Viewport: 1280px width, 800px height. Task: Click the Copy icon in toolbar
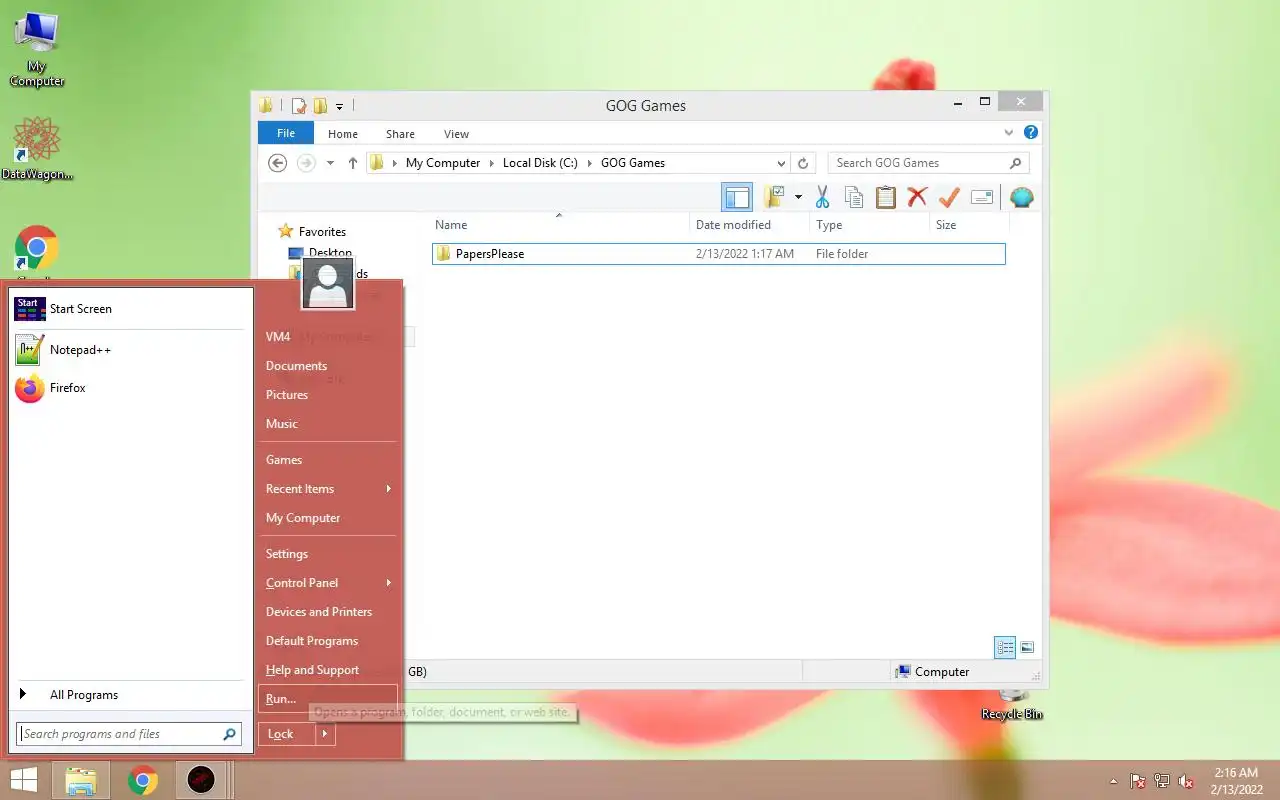coord(853,197)
